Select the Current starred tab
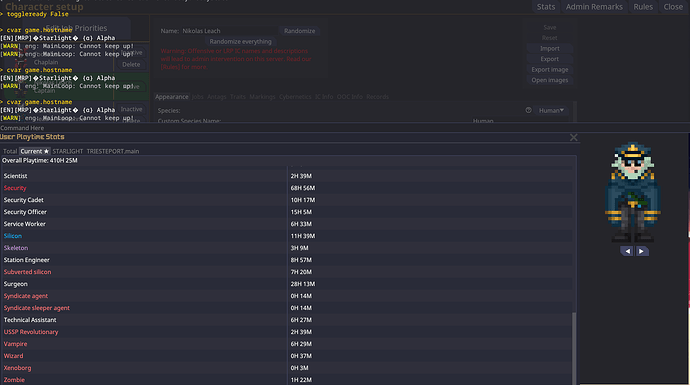Image resolution: width=690 pixels, height=385 pixels. pos(34,151)
